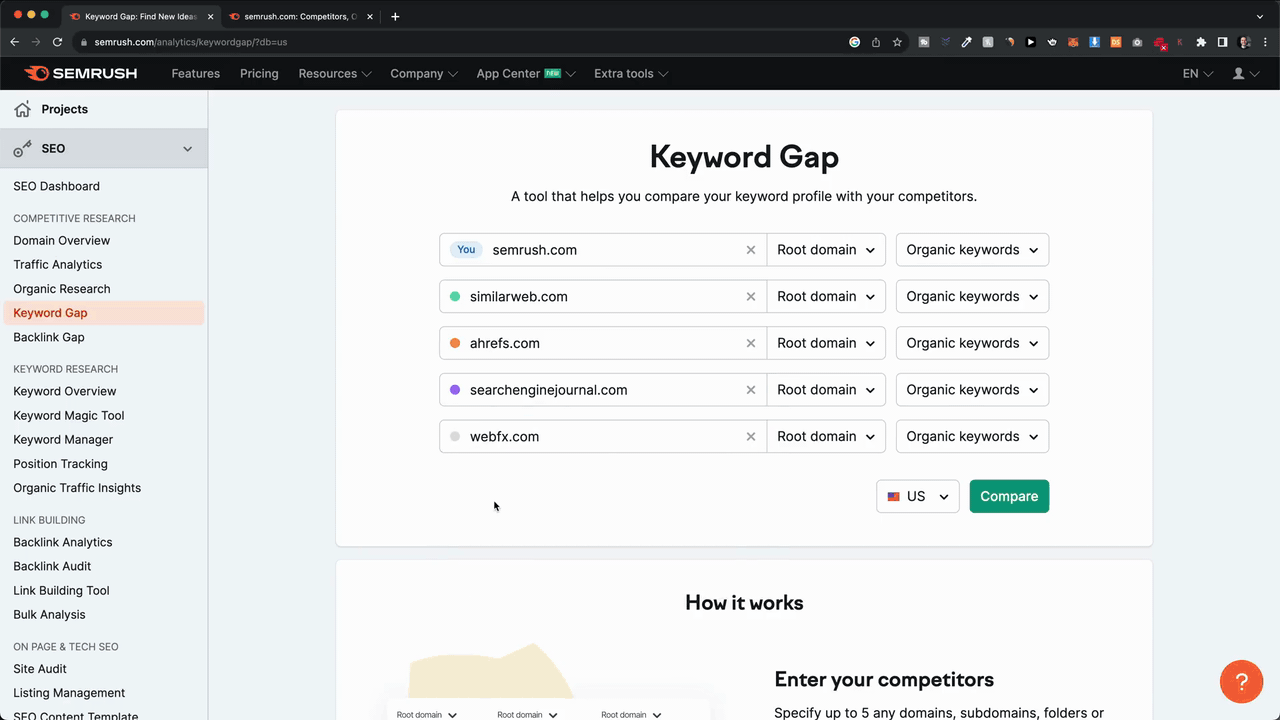
Task: Select Keyword Gap in sidebar
Action: [x=104, y=313]
